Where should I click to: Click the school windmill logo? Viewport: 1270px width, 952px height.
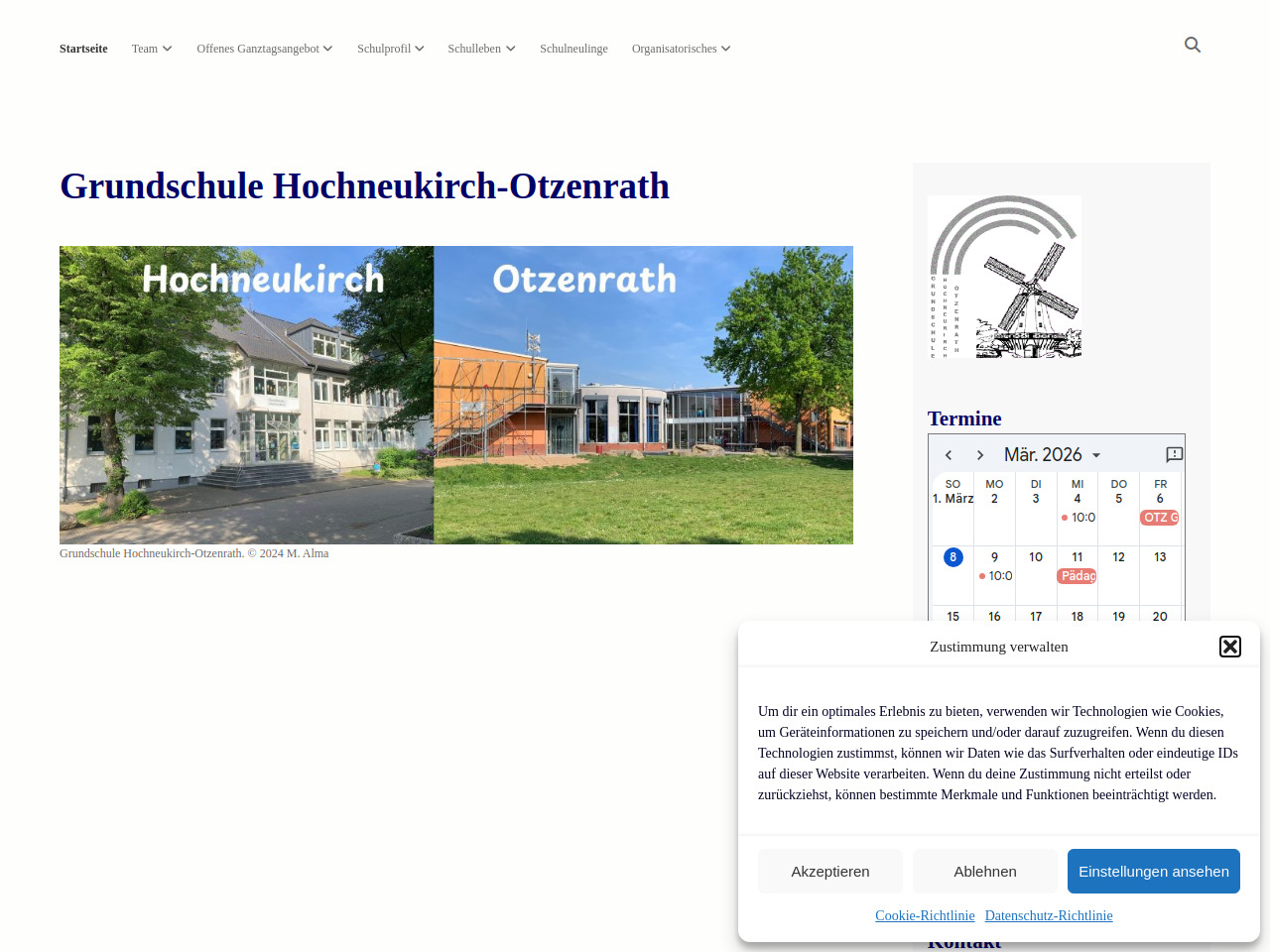coord(1004,277)
